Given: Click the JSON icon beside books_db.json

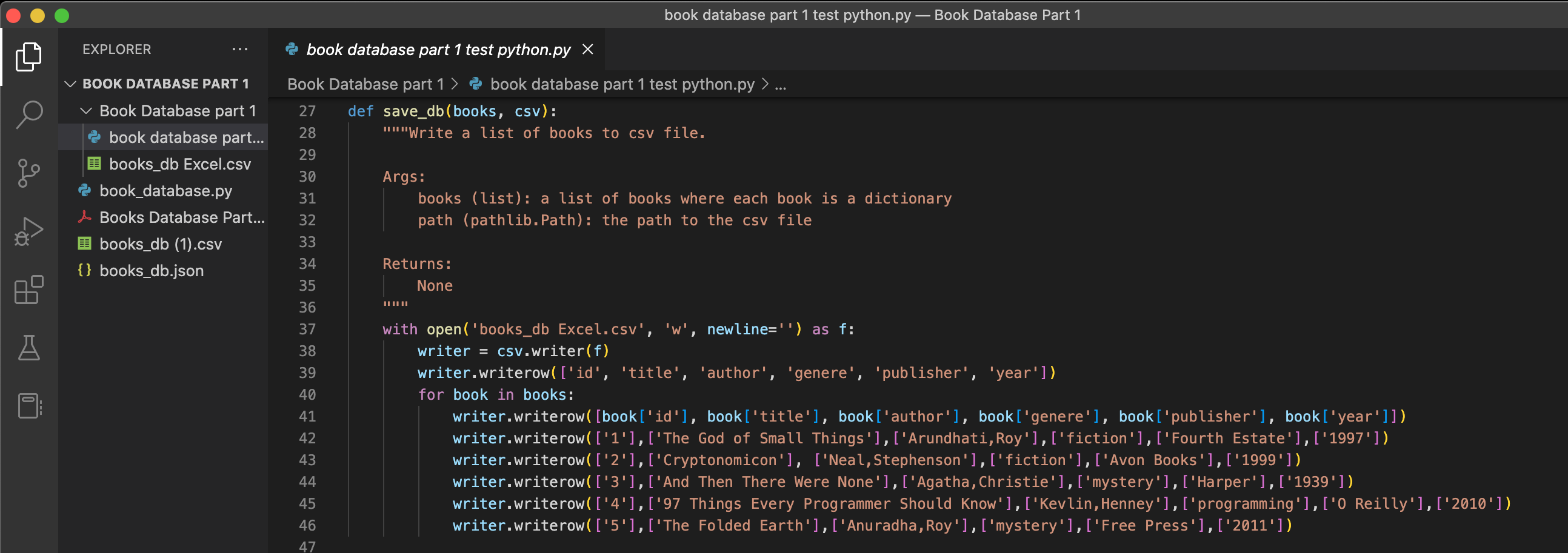Looking at the screenshot, I should pos(85,270).
